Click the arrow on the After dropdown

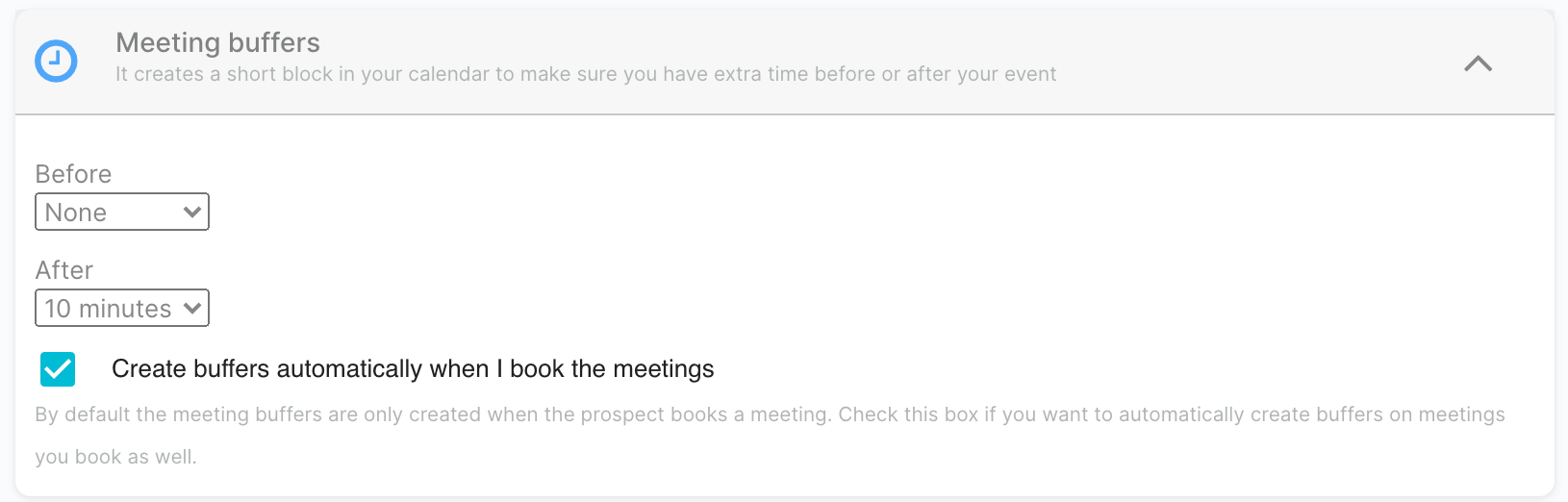tap(192, 308)
